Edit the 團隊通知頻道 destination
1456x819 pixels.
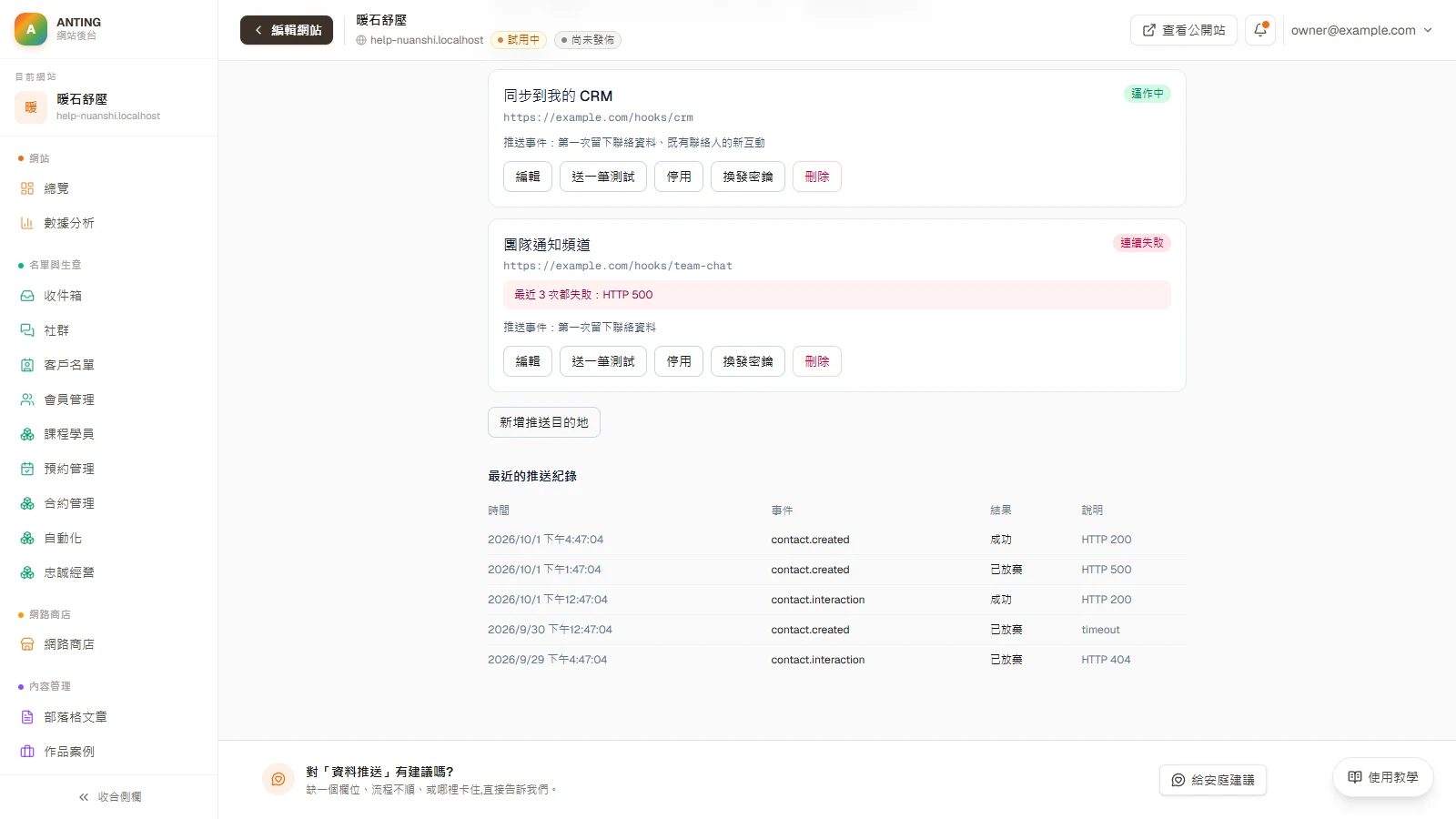[528, 361]
